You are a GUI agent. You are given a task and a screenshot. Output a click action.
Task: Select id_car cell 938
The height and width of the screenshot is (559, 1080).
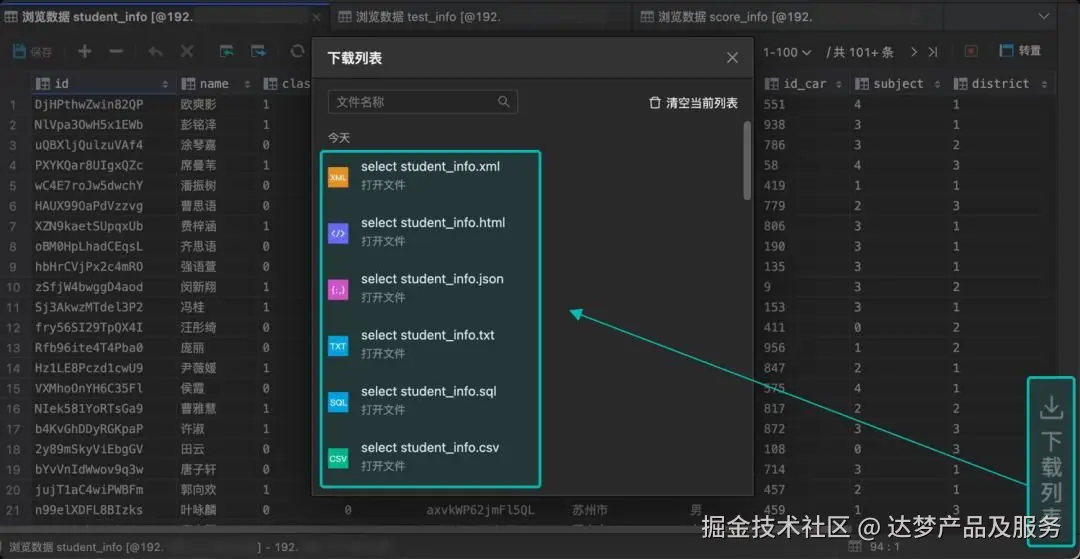point(775,125)
